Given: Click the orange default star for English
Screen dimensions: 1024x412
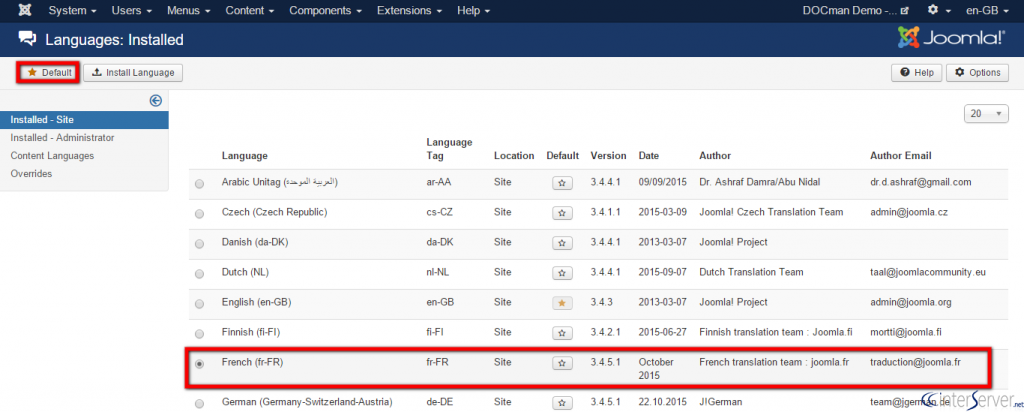Looking at the screenshot, I should 562,303.
